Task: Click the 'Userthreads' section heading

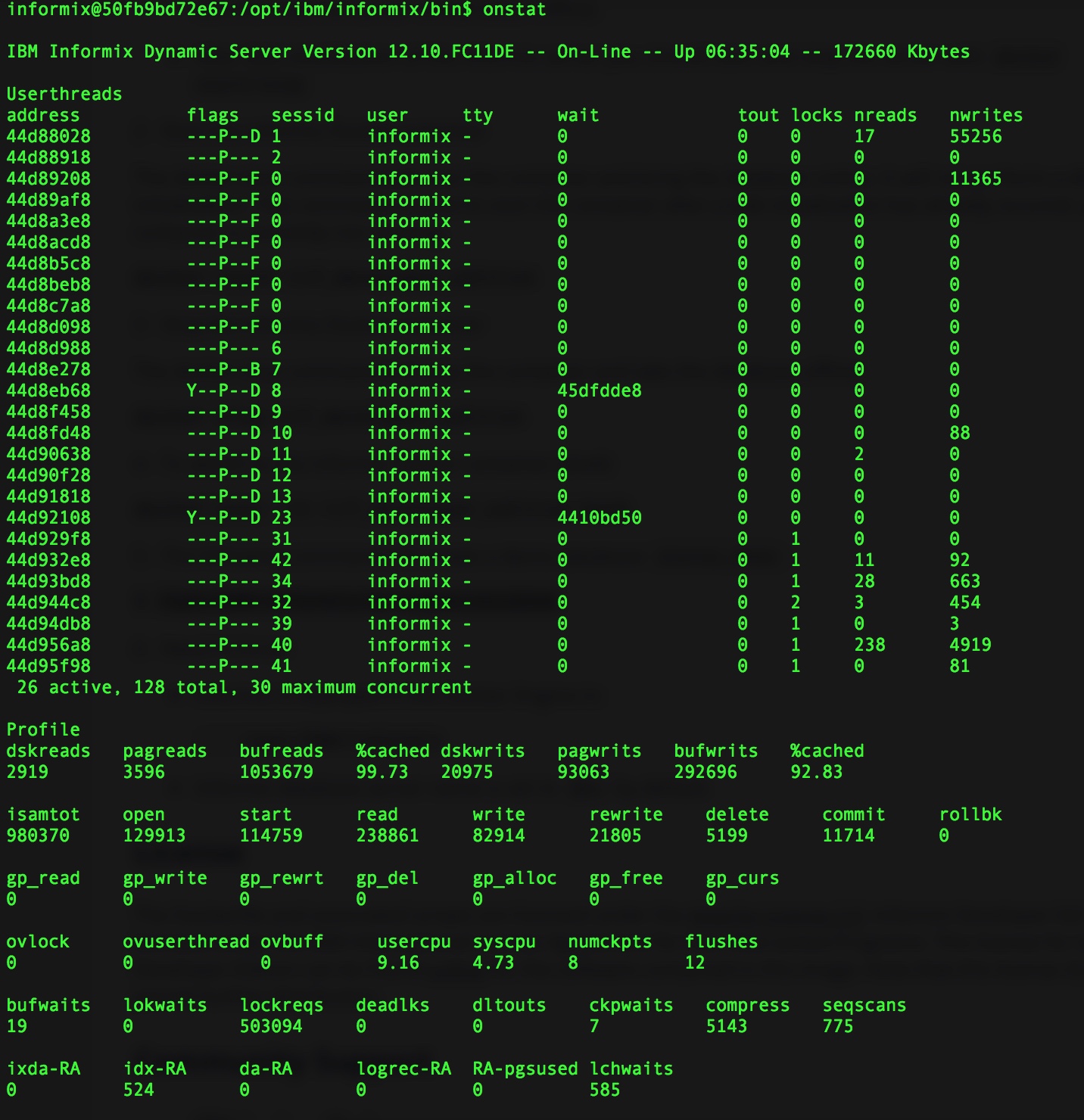Action: [x=64, y=94]
